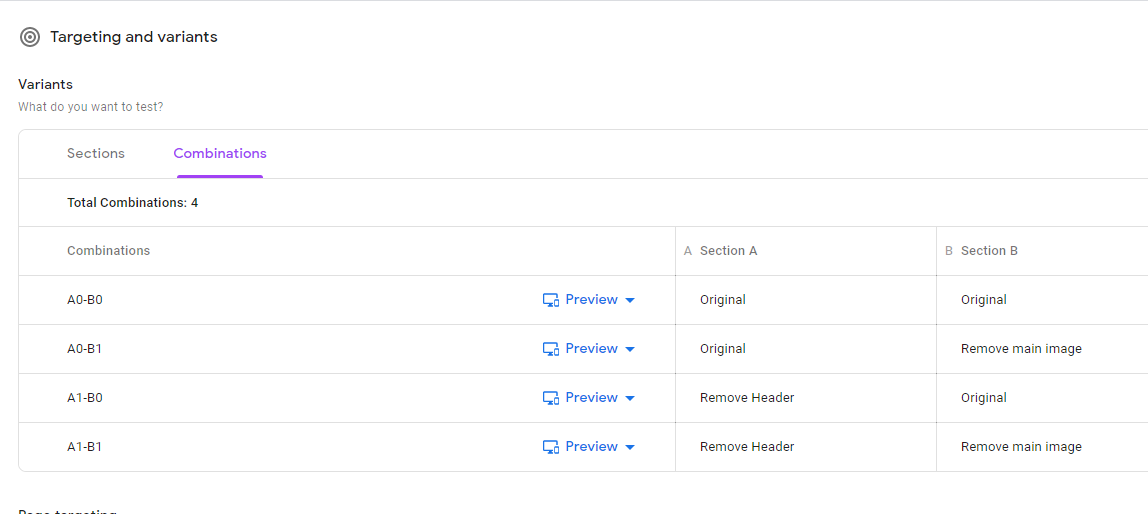
Task: Select the A1-B0 combination row label
Action: pos(84,398)
